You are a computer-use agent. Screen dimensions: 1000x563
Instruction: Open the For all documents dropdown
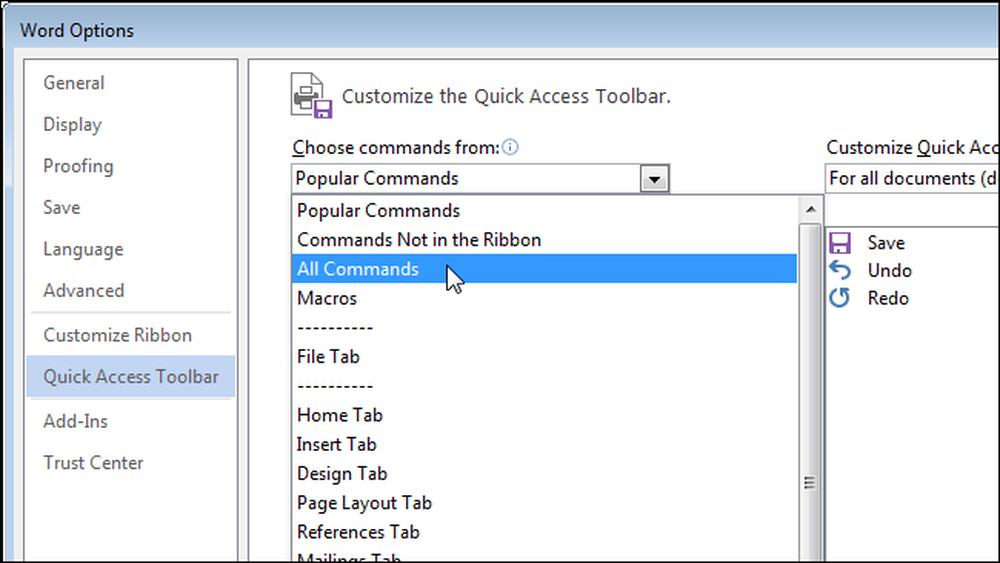click(912, 179)
